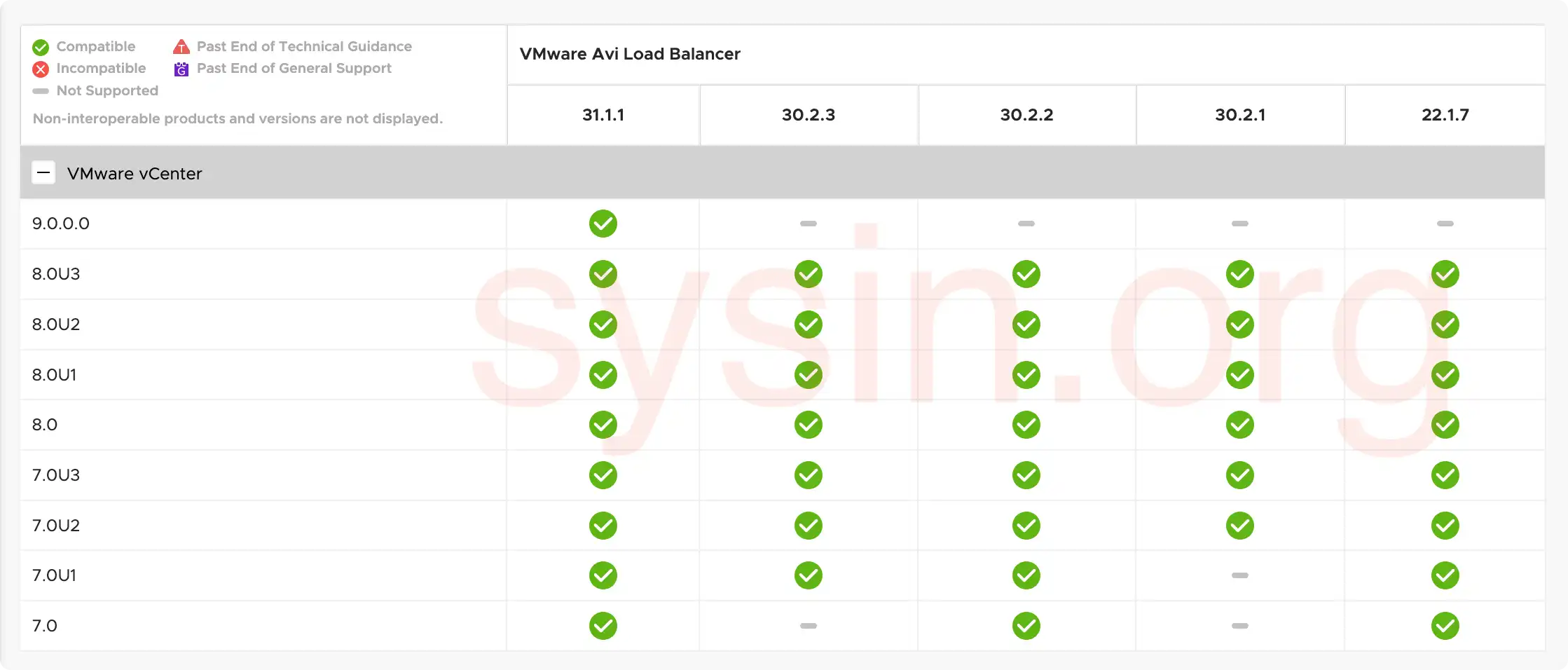
Task: Click the 8.0U1 row label
Action: point(54,375)
